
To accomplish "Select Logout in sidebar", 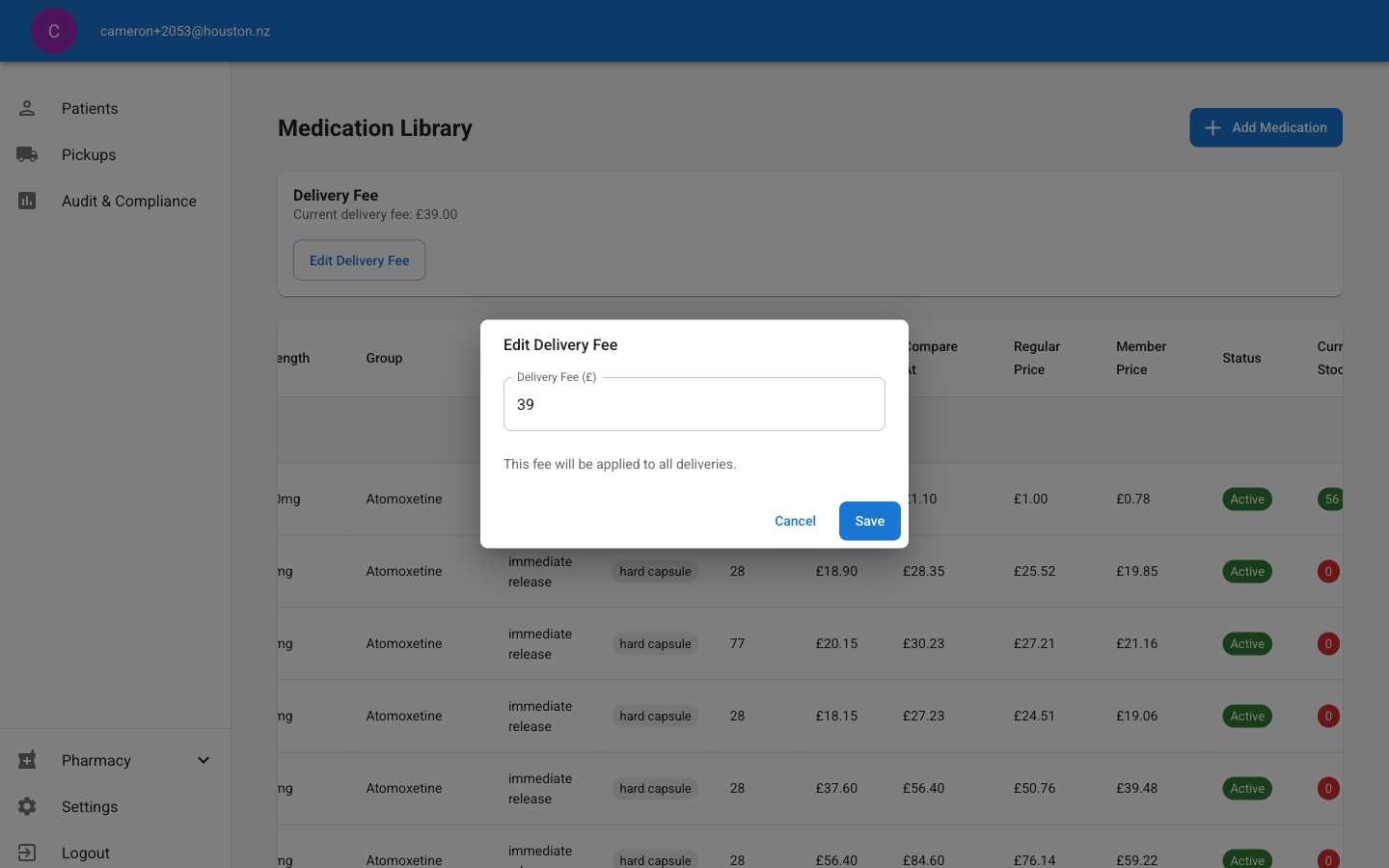I will click(x=116, y=853).
